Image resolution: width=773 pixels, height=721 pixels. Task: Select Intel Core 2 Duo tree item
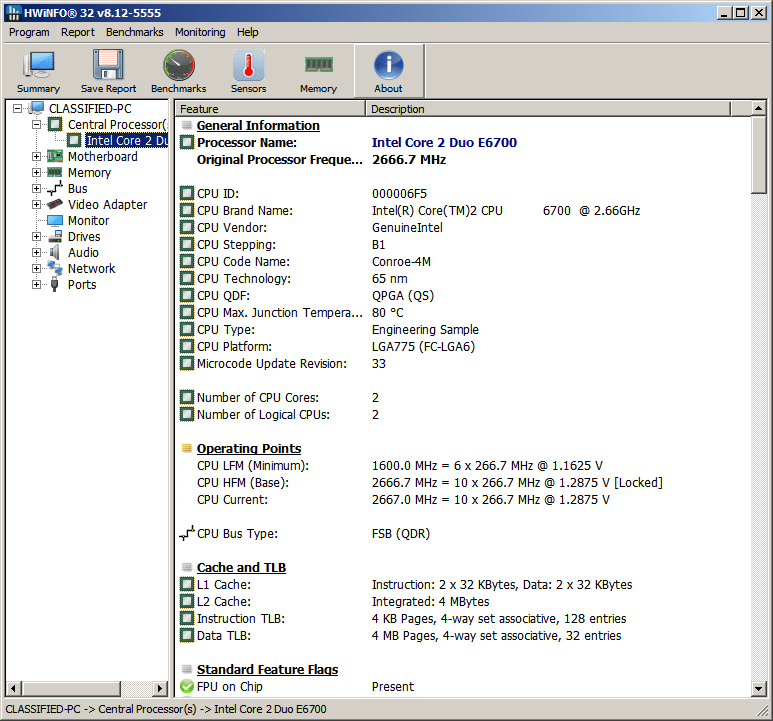[127, 140]
